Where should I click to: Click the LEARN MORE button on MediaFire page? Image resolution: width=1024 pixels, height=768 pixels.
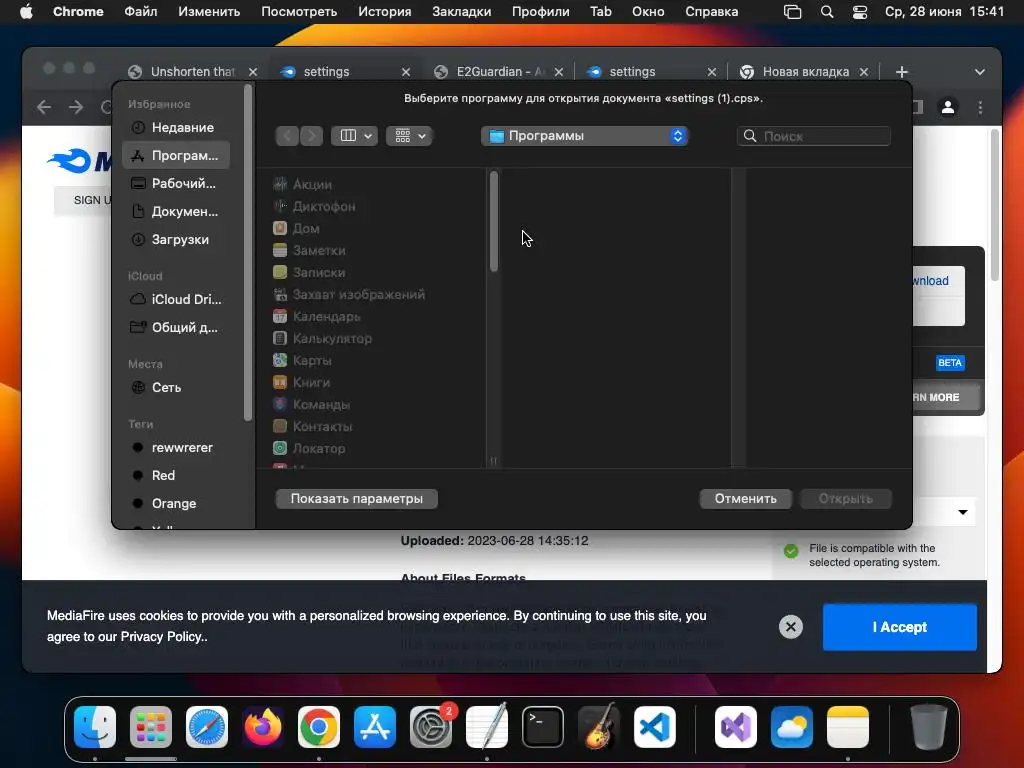(946, 398)
